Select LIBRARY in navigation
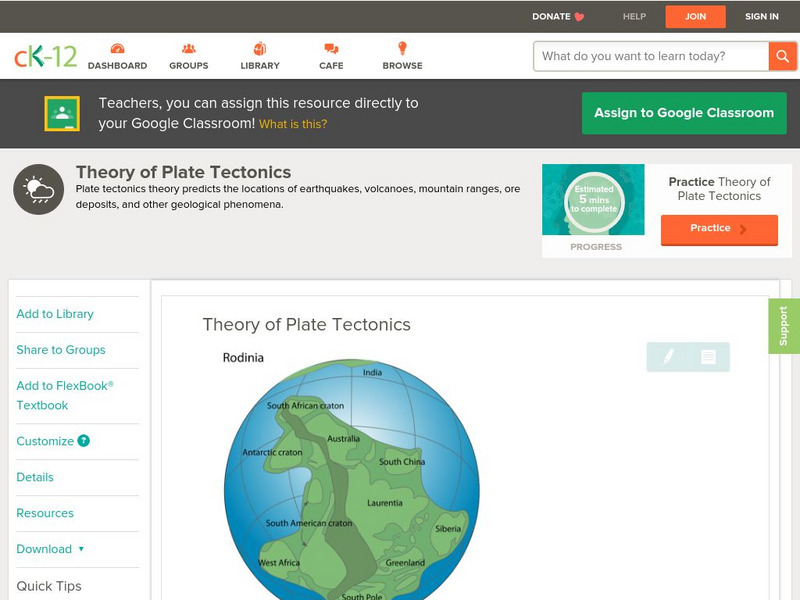This screenshot has height=600, width=800. click(260, 66)
